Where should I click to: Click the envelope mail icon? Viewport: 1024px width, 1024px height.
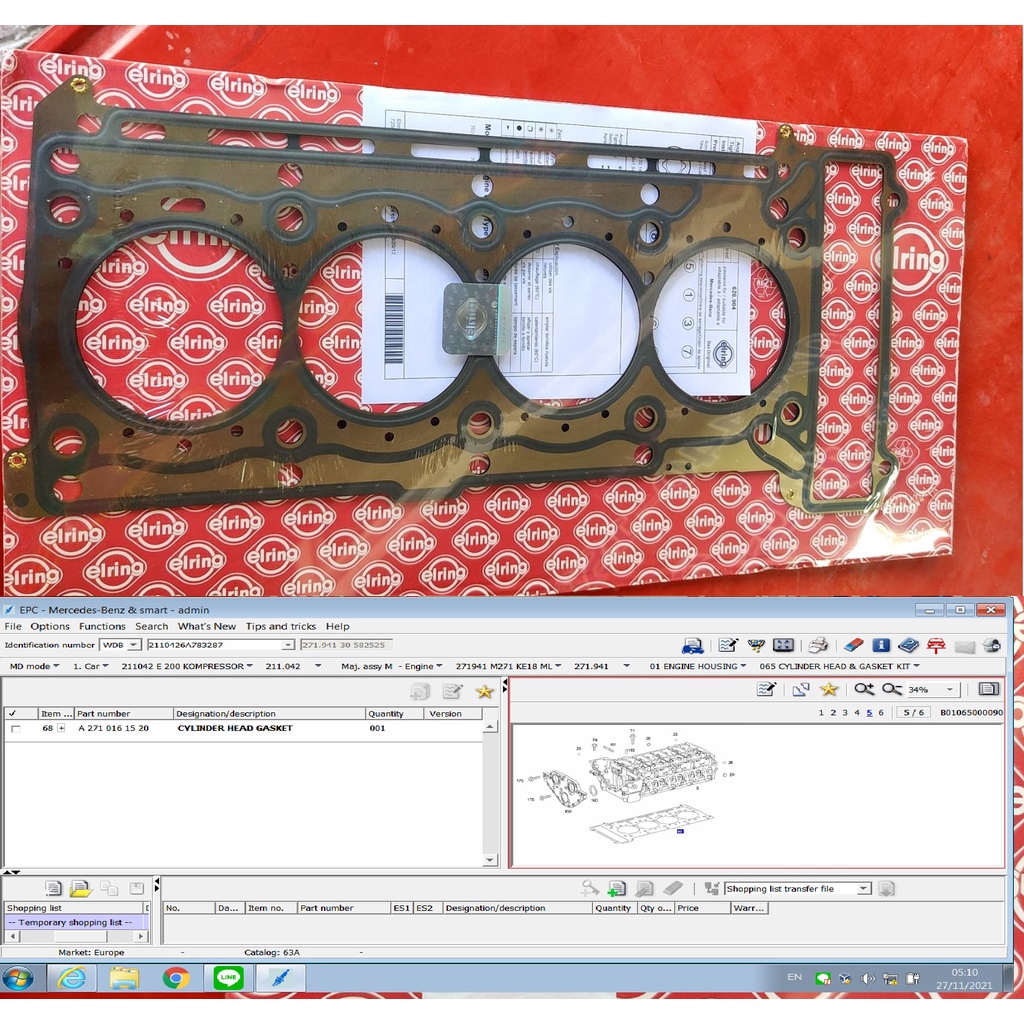point(965,646)
